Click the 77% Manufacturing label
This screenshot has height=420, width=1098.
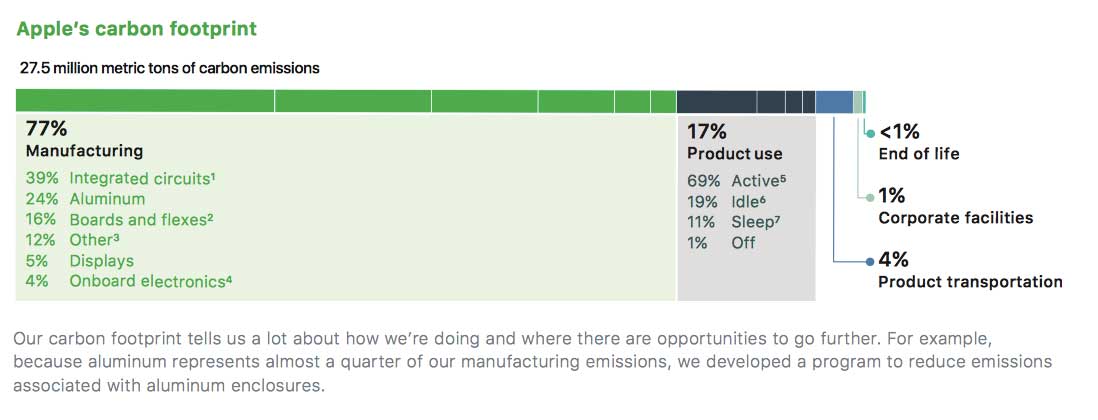pyautogui.click(x=84, y=139)
